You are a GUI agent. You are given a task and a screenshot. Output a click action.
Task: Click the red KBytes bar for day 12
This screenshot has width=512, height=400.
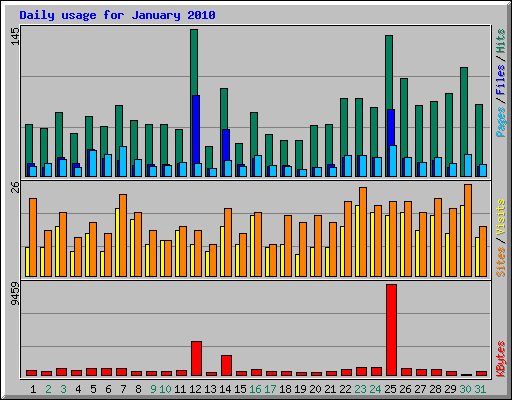point(196,359)
